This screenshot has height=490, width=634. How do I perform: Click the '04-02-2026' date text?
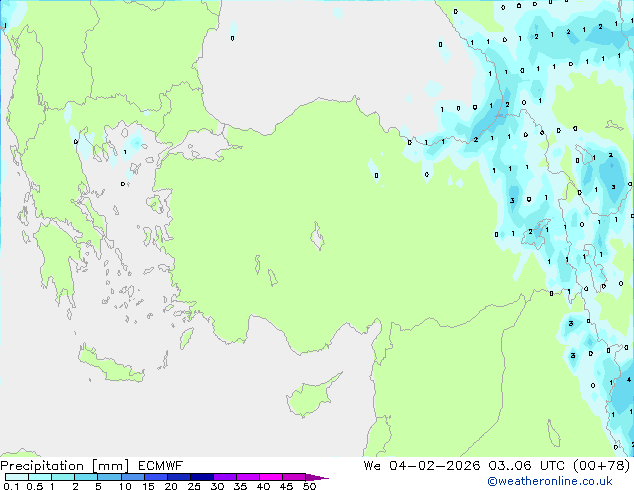coord(435,466)
